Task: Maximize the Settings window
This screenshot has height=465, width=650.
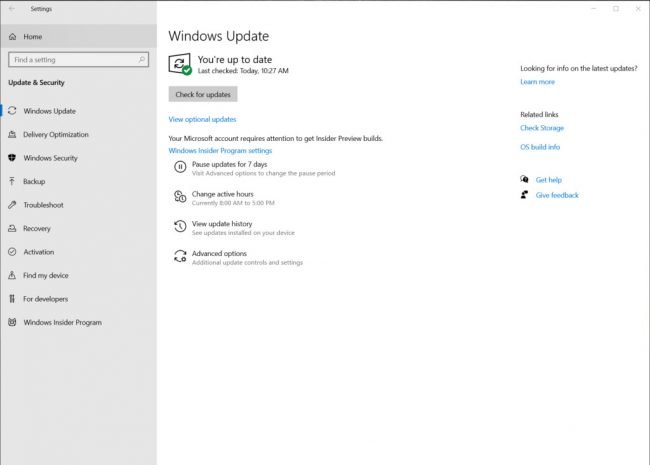Action: tap(616, 9)
